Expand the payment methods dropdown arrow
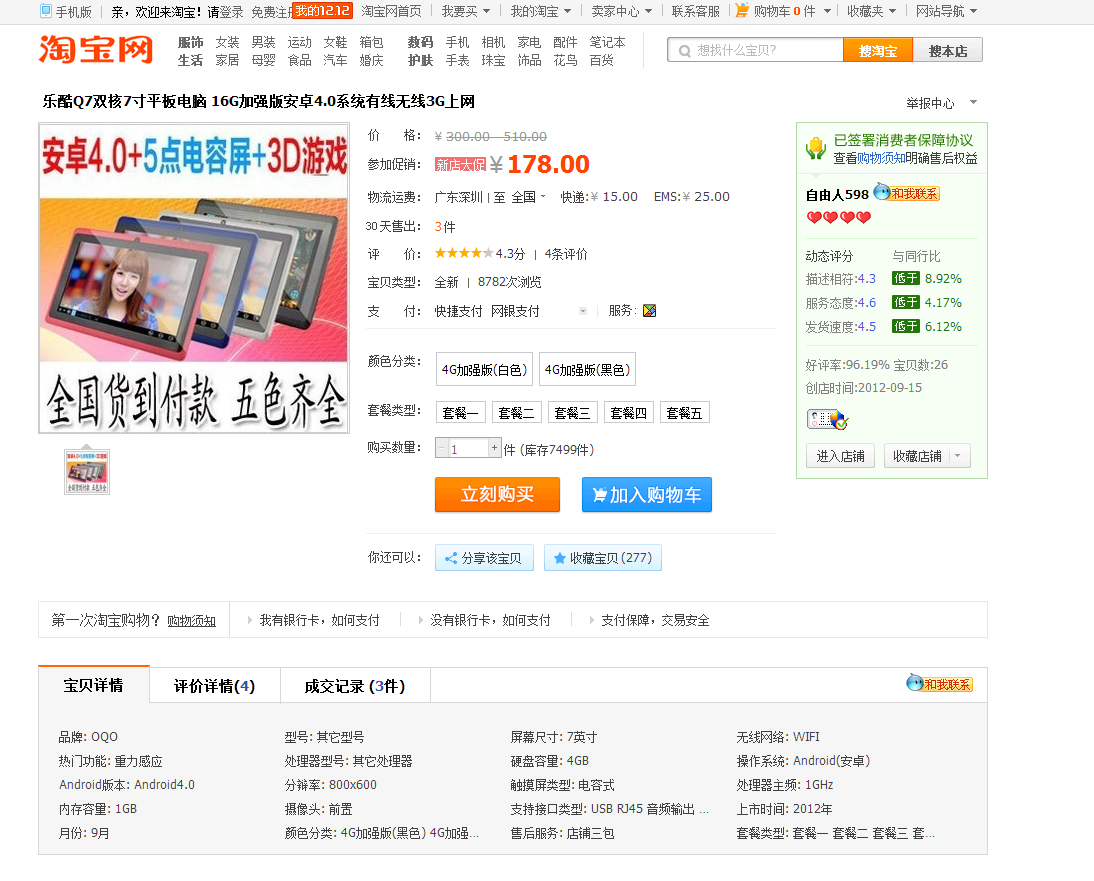The width and height of the screenshot is (1094, 881). pyautogui.click(x=583, y=311)
